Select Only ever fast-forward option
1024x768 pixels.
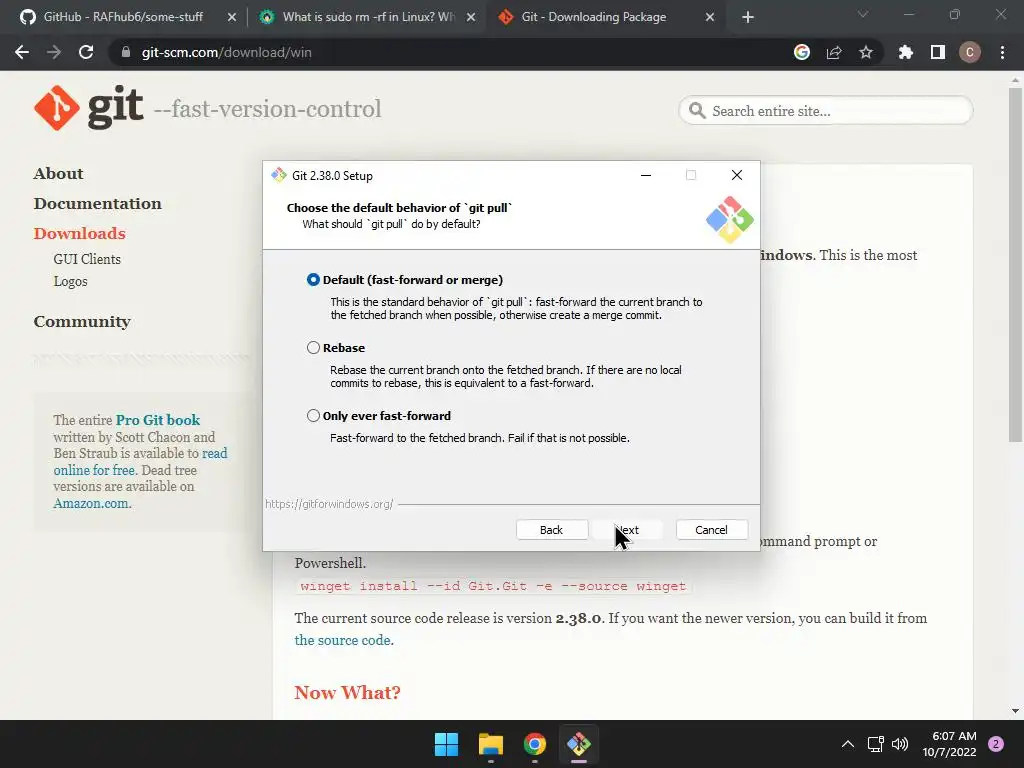(x=313, y=415)
